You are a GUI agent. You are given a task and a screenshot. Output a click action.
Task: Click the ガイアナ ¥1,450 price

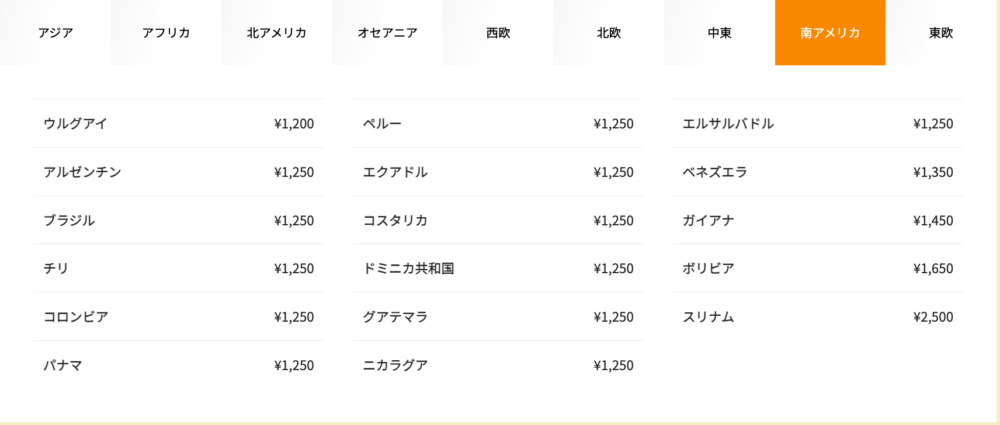[933, 221]
